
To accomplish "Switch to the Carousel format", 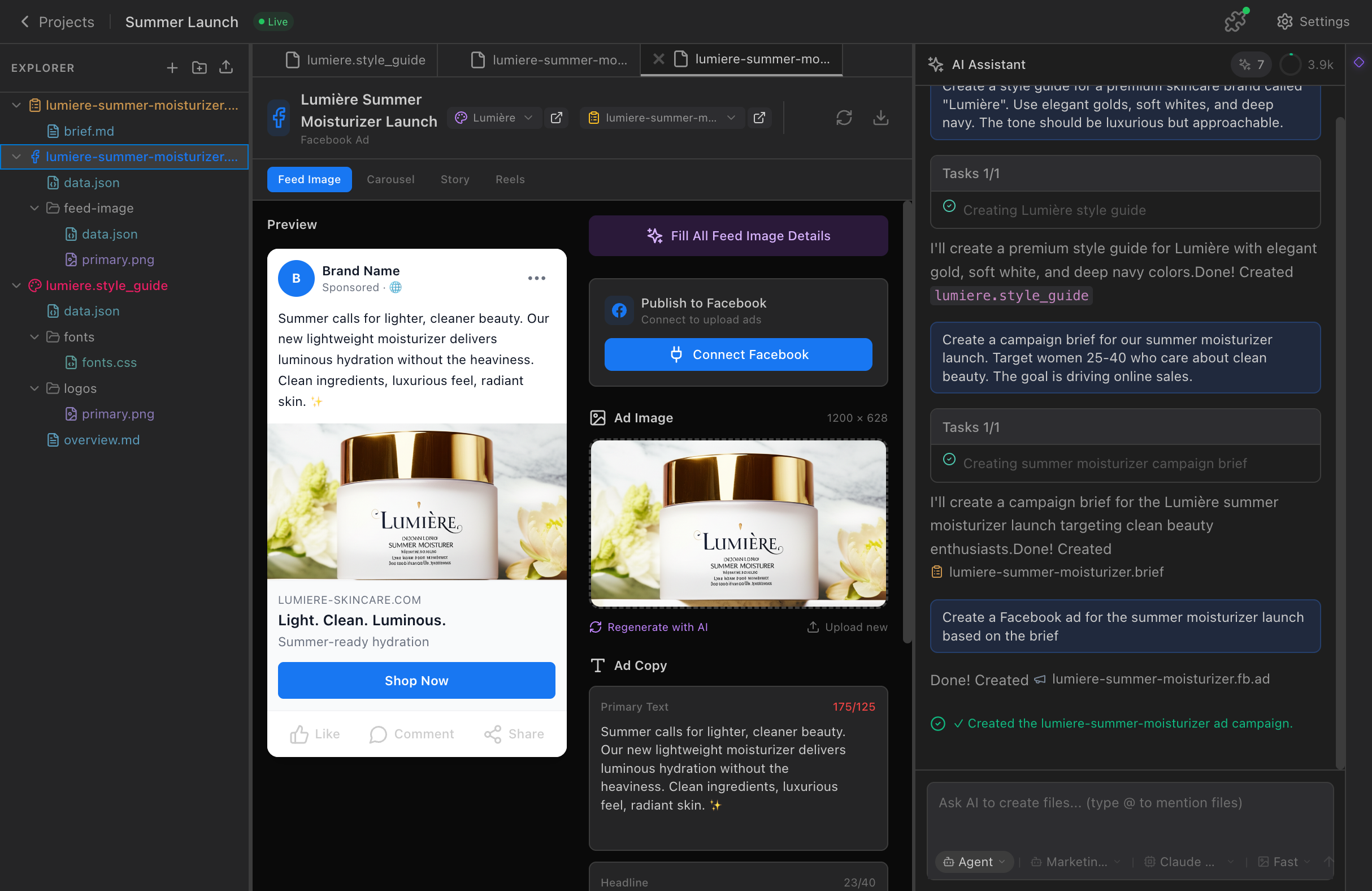I will point(391,179).
